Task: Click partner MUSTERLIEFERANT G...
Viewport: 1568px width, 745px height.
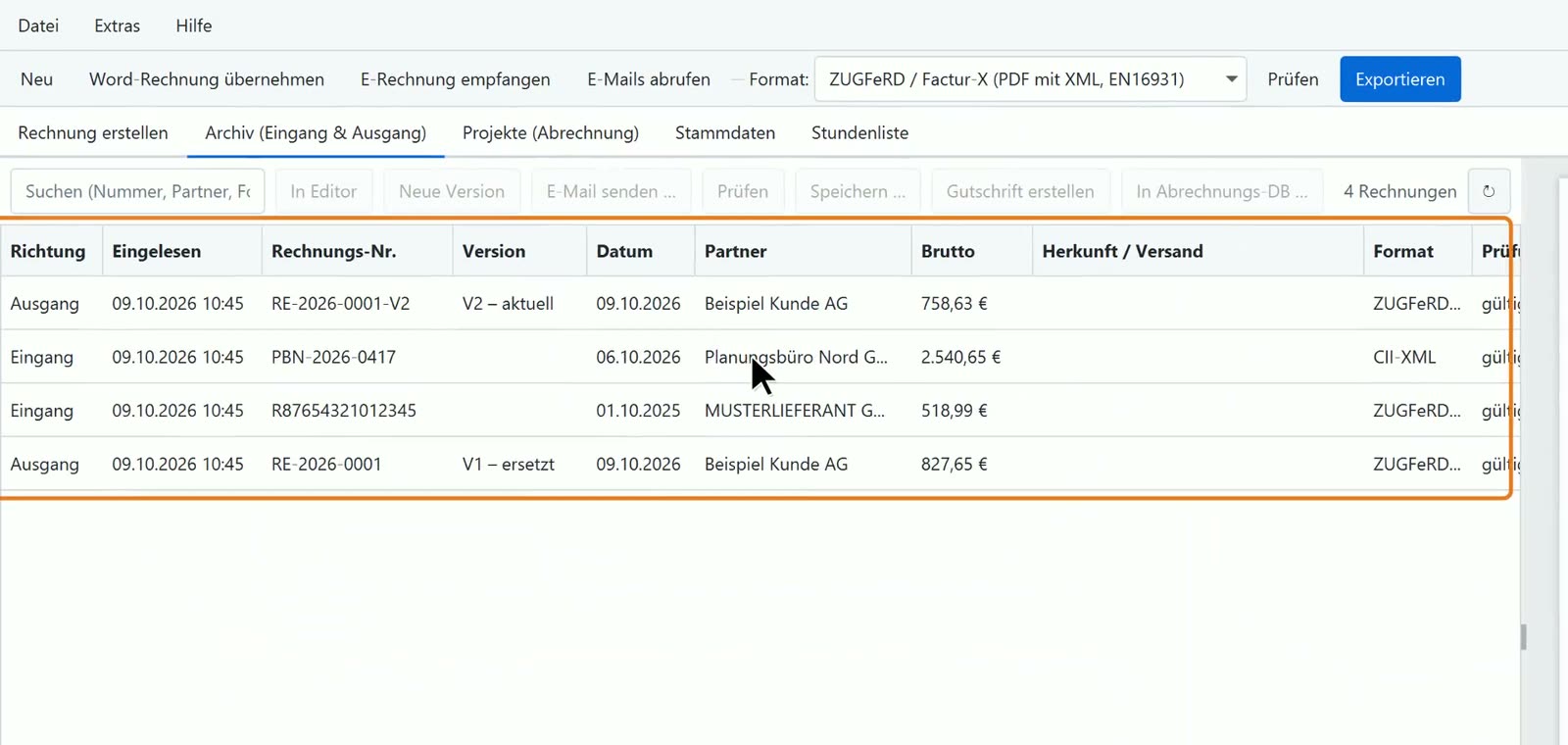Action: click(795, 411)
